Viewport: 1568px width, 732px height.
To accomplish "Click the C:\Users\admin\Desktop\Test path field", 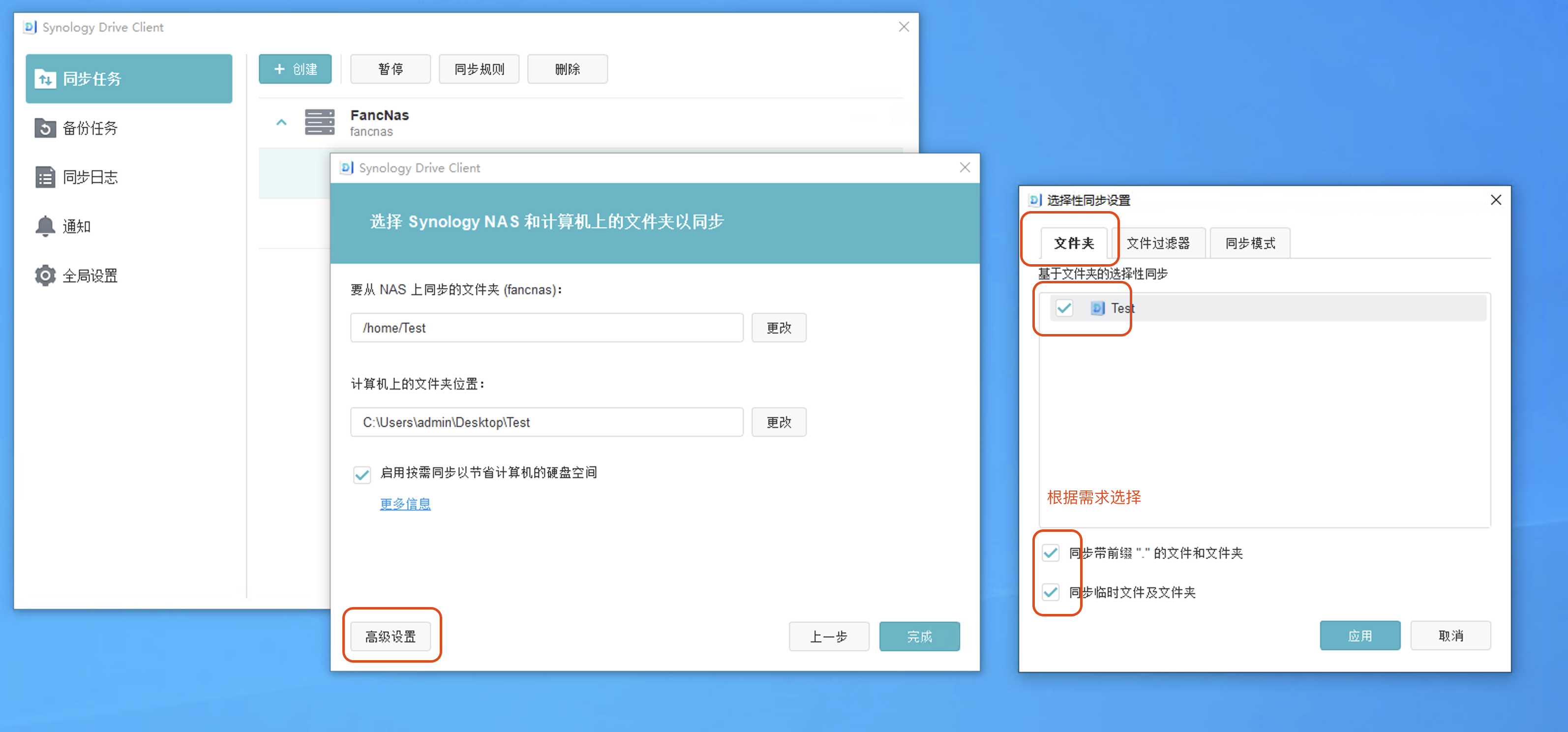I will point(546,422).
